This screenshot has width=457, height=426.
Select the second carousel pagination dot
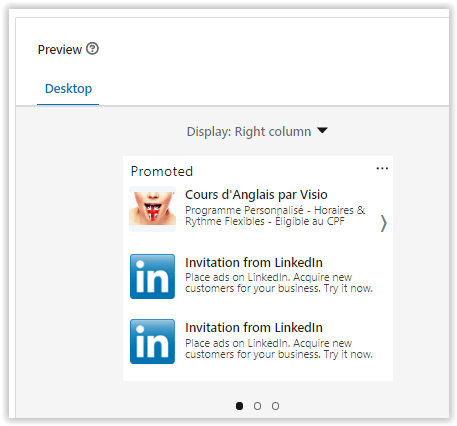coord(257,406)
